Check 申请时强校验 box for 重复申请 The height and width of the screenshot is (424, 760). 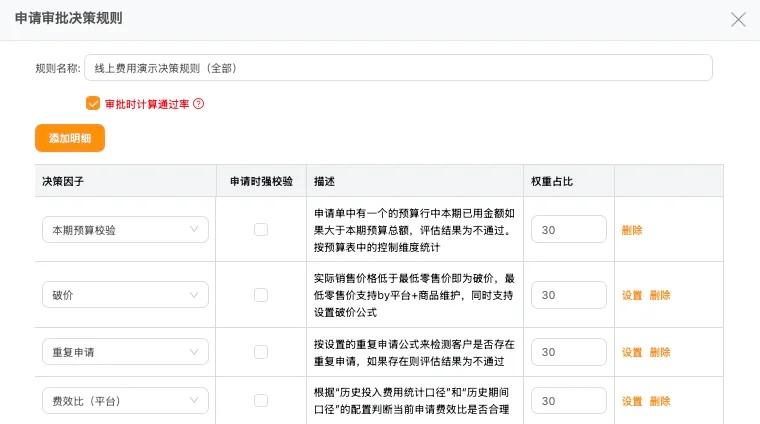point(261,352)
